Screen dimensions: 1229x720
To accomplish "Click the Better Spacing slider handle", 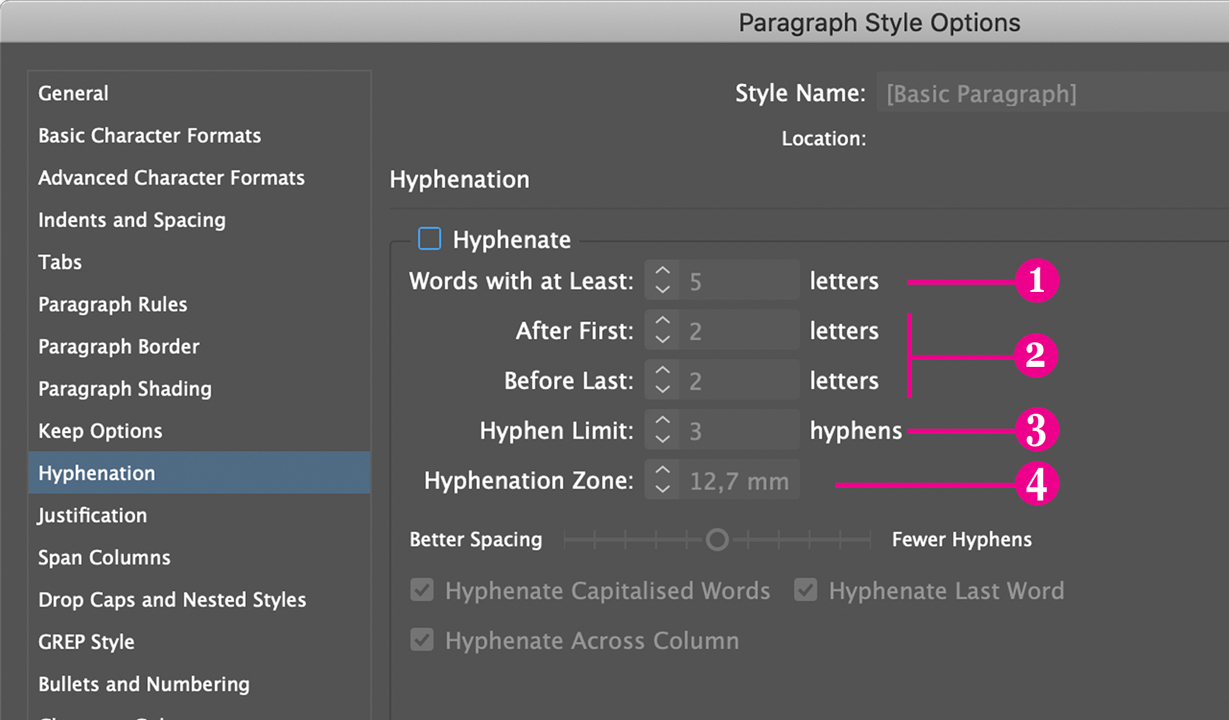I will point(717,539).
